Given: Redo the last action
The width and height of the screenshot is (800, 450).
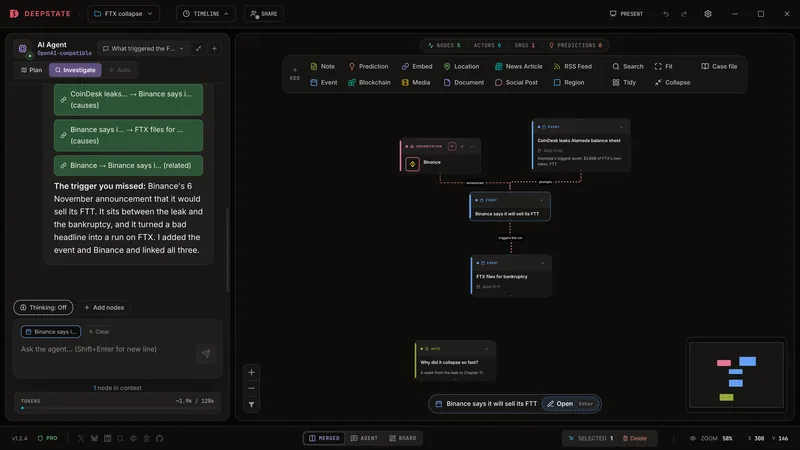Looking at the screenshot, I should click(684, 14).
